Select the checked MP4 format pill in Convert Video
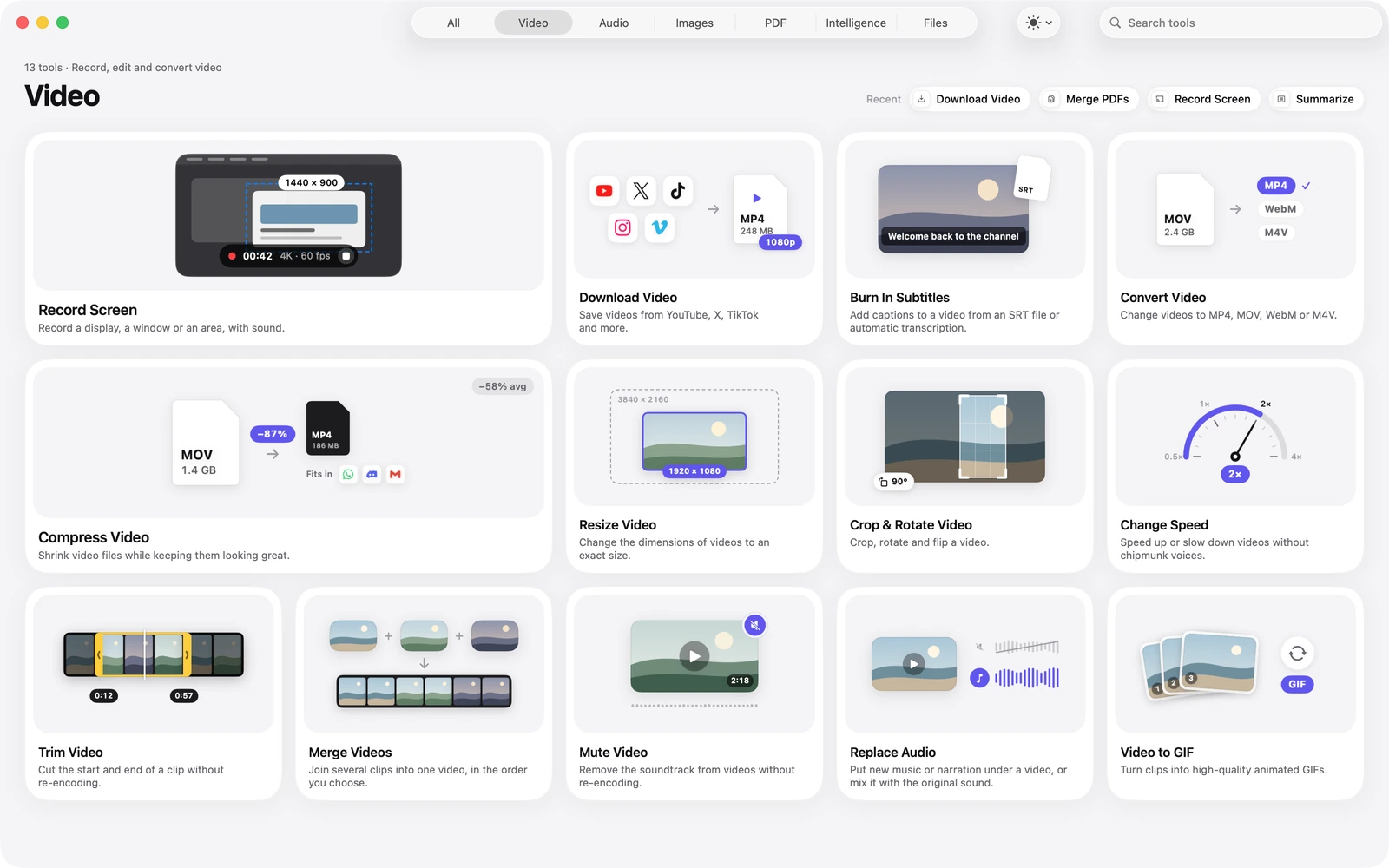This screenshot has height=868, width=1389. pyautogui.click(x=1276, y=186)
